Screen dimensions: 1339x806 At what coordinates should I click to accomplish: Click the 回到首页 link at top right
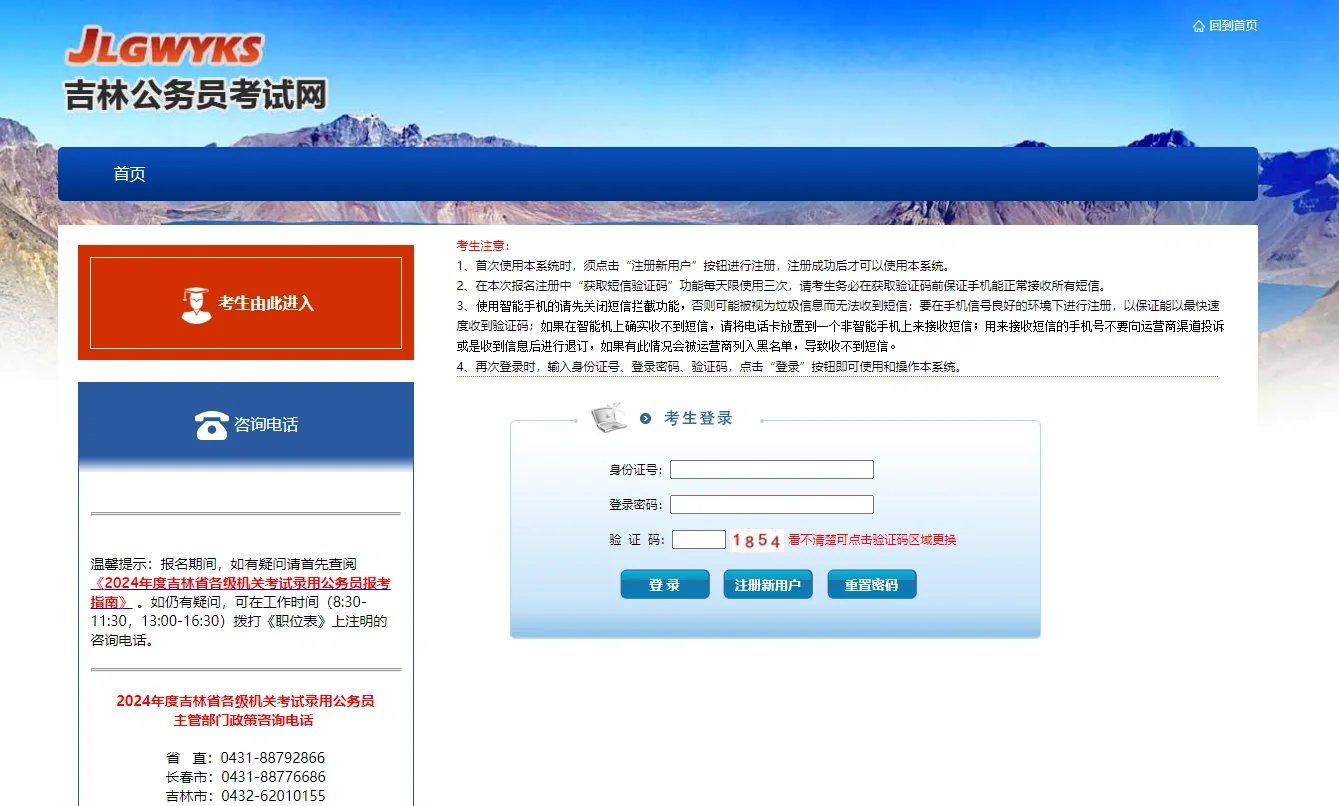[1231, 25]
